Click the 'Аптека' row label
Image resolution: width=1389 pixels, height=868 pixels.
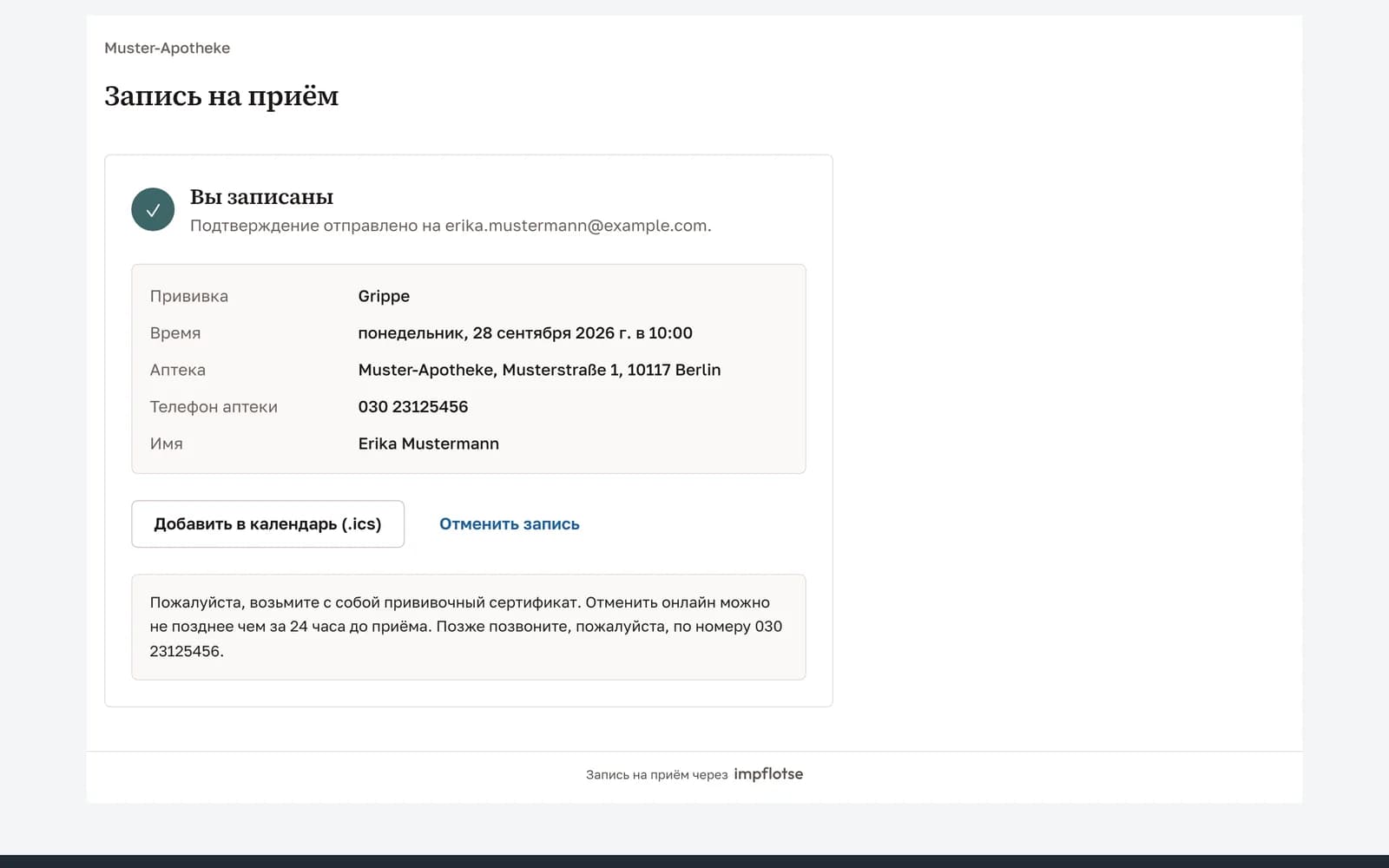(177, 370)
